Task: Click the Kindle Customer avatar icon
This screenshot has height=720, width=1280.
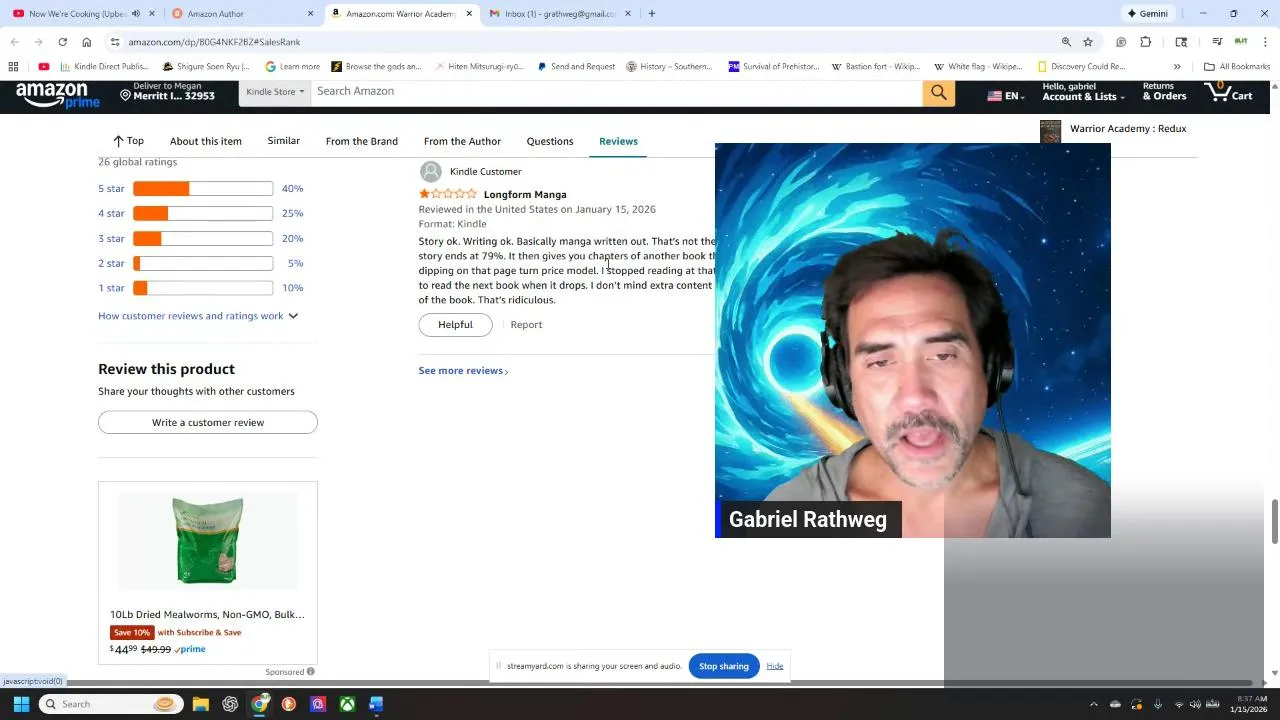Action: click(431, 172)
